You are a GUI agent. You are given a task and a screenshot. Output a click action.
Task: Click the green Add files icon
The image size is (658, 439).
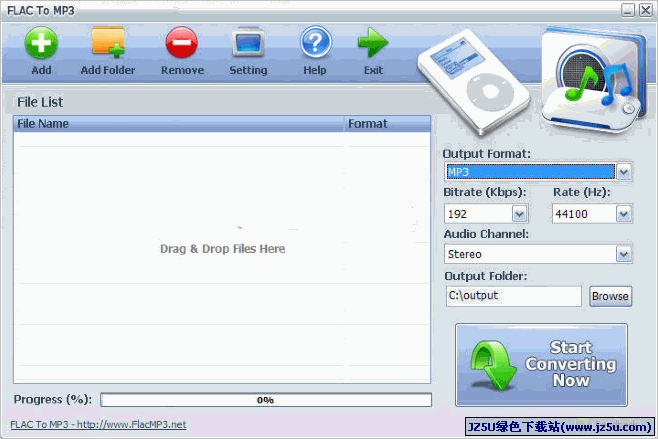[41, 43]
